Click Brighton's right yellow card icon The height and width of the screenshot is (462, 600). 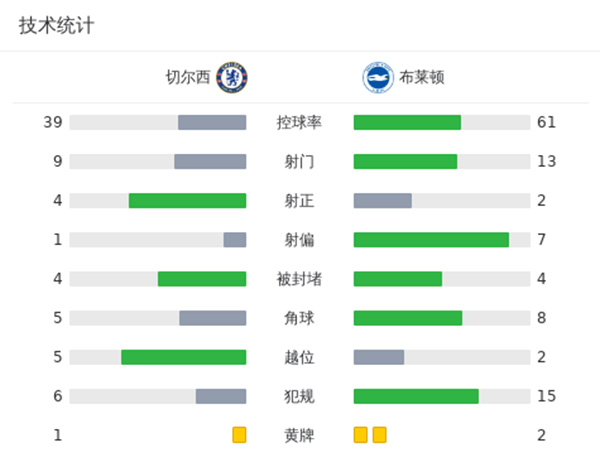point(379,435)
